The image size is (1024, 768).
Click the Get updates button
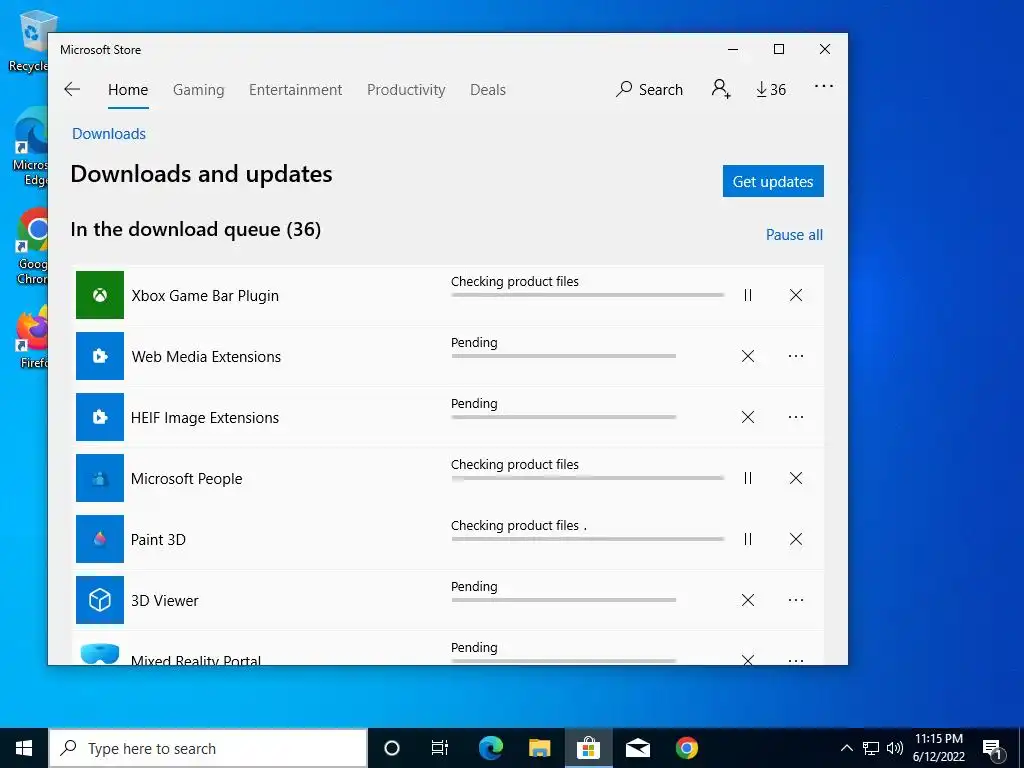pos(773,181)
